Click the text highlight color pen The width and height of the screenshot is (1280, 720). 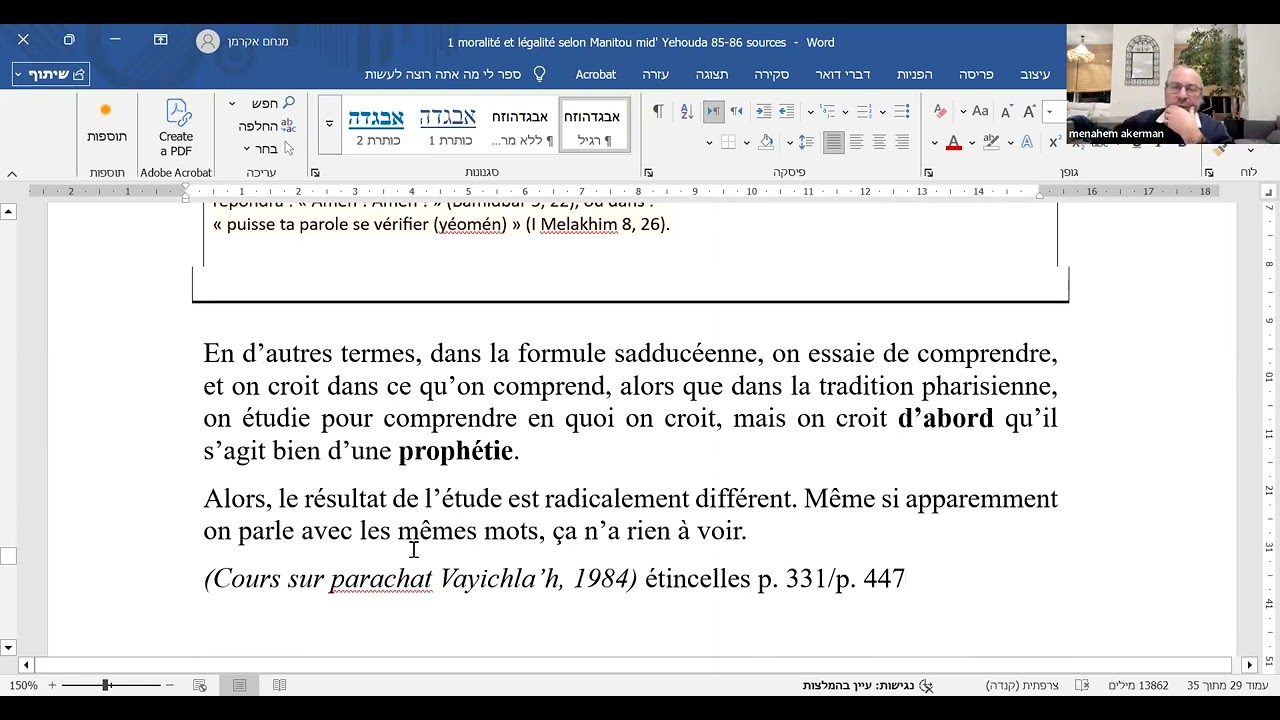coord(992,142)
